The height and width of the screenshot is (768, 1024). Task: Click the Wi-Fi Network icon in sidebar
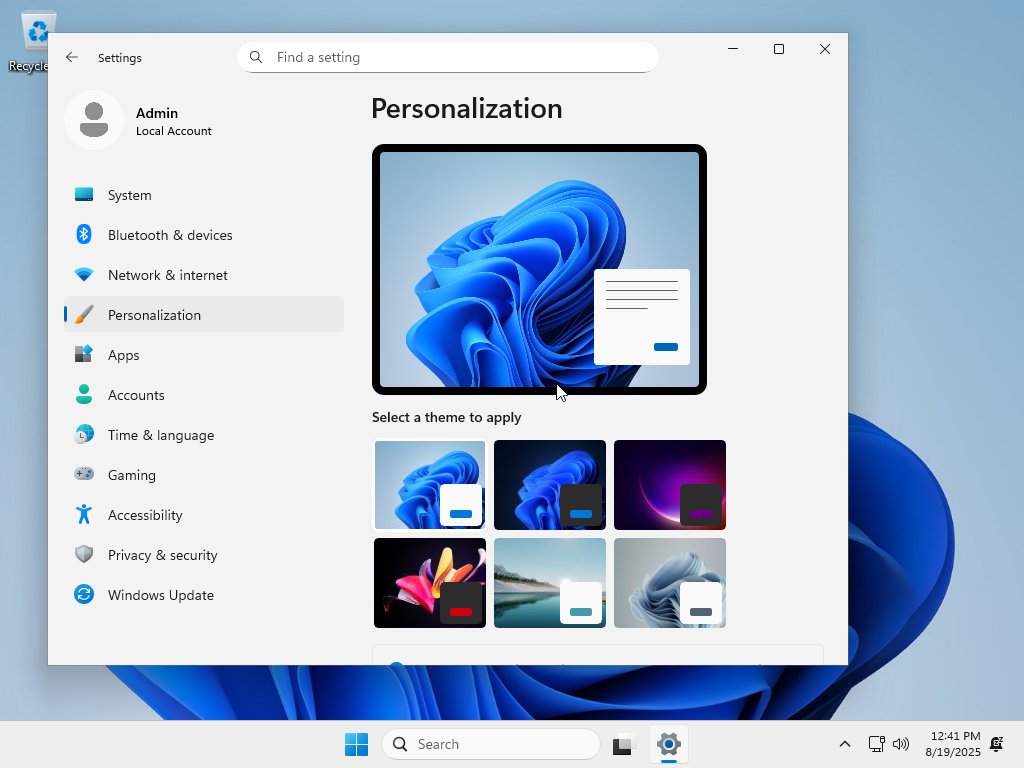coord(84,275)
